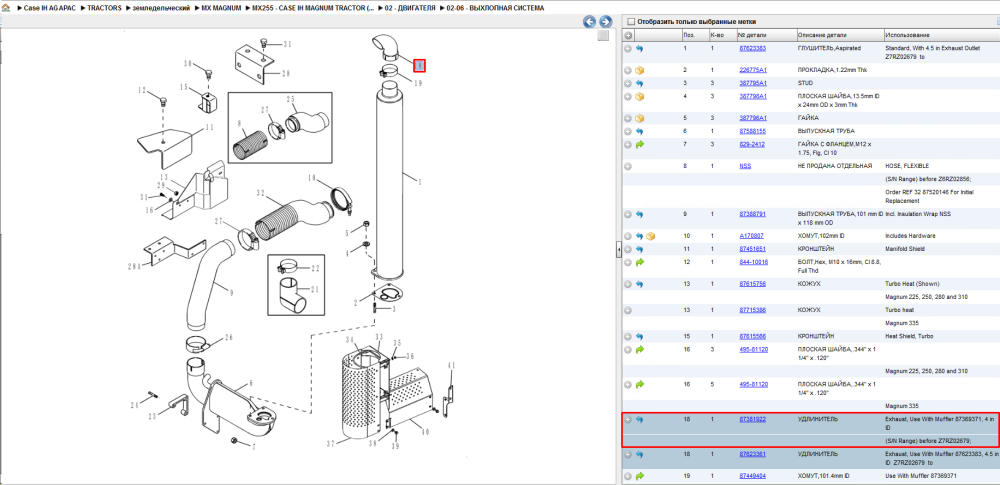Sort by '№ детали' column header
The height and width of the screenshot is (485, 1000).
pyautogui.click(x=766, y=35)
